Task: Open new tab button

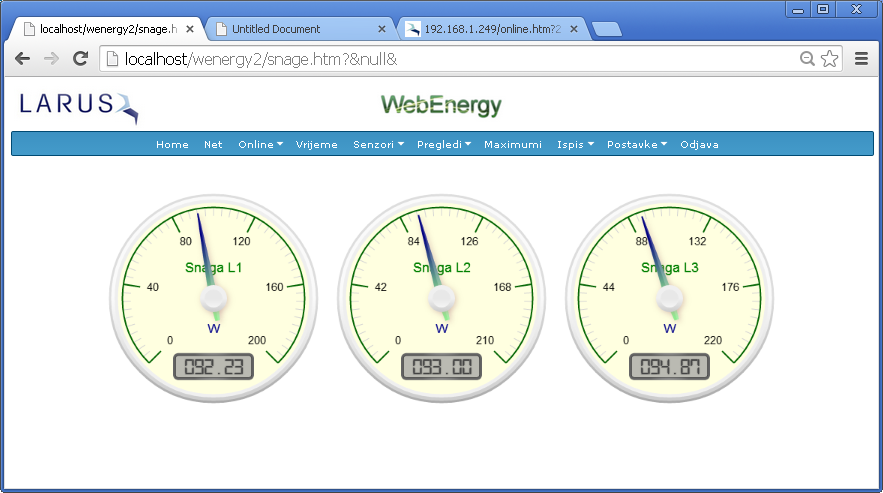Action: click(606, 29)
